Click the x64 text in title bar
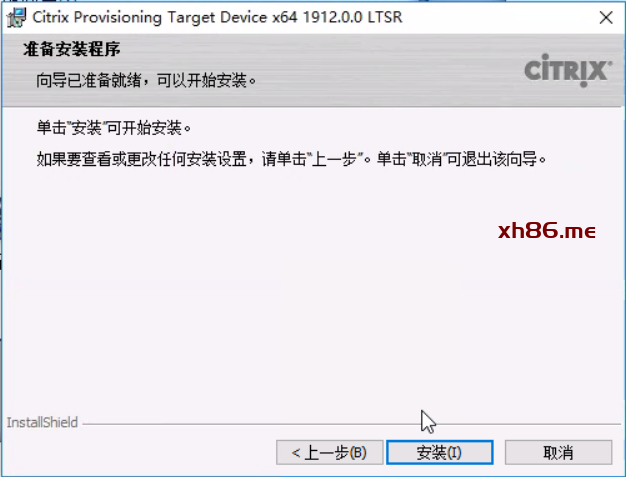Viewport: 626px width, 477px height. coord(285,18)
